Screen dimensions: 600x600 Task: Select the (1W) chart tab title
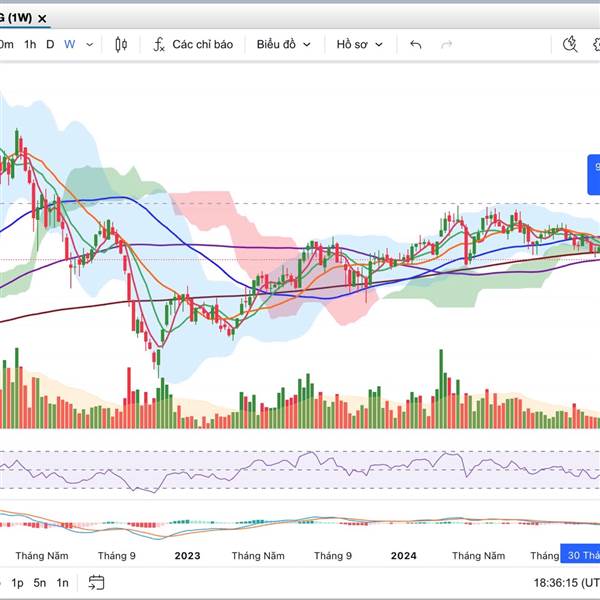point(16,18)
